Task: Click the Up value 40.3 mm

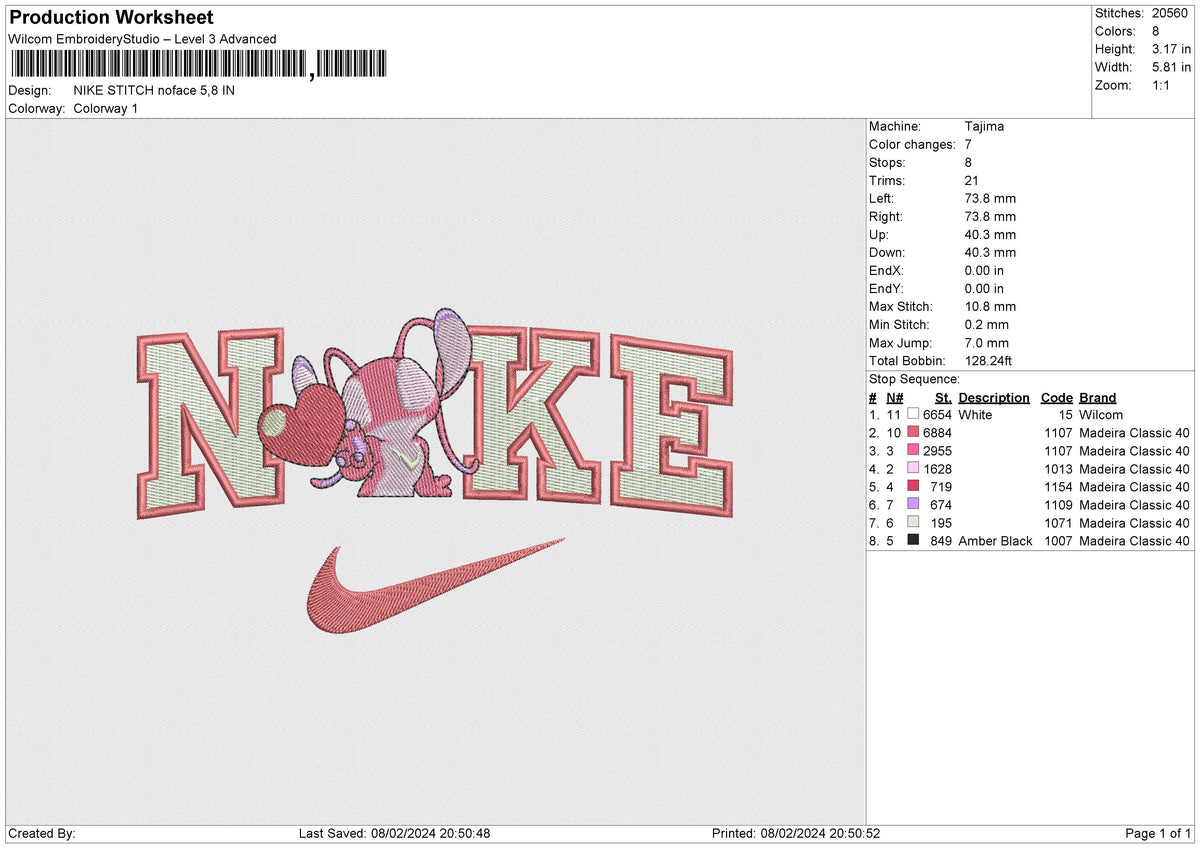Action: tap(990, 234)
